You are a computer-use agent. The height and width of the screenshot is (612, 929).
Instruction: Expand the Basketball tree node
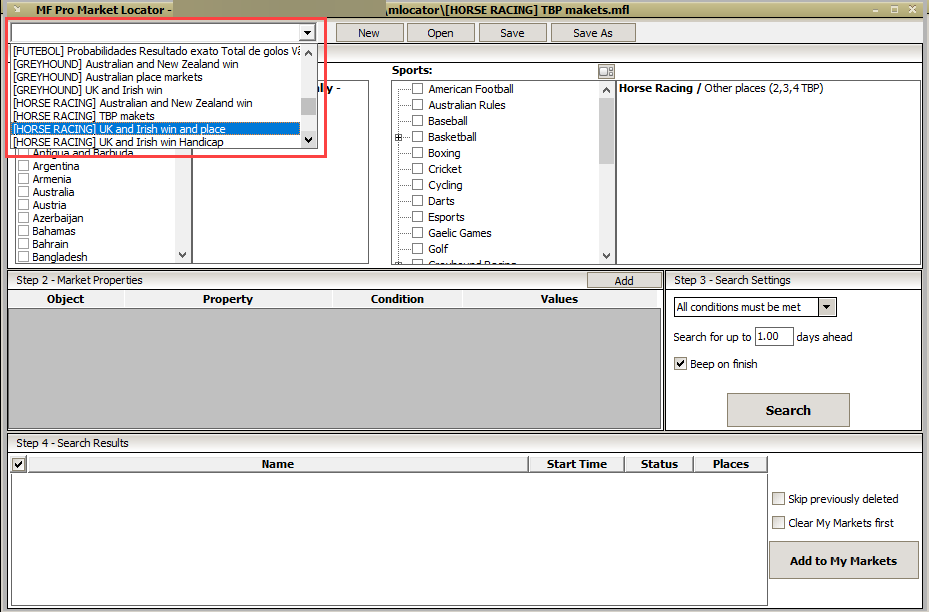click(x=398, y=137)
